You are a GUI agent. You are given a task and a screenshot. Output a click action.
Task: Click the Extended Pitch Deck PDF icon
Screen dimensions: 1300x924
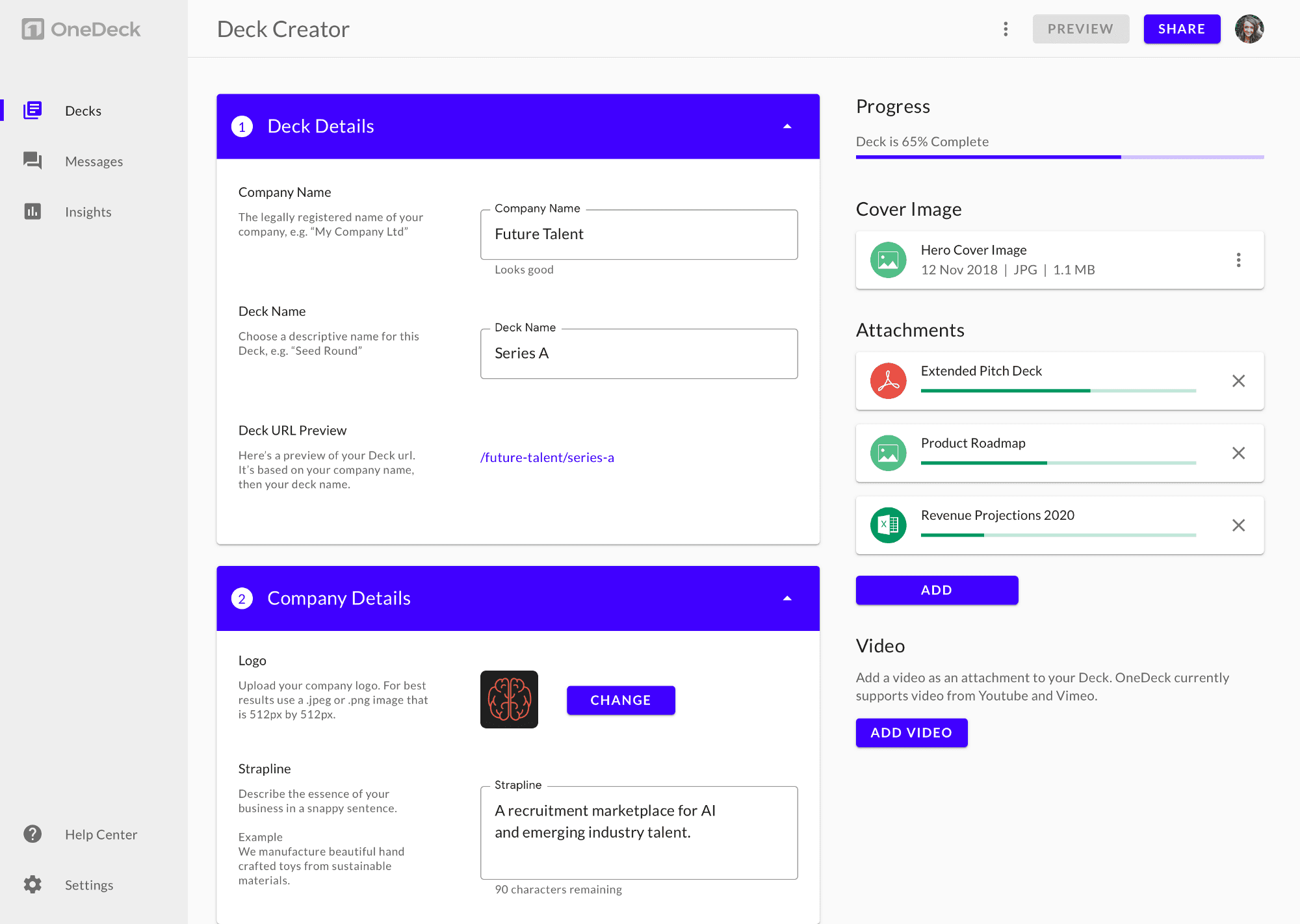(x=888, y=381)
